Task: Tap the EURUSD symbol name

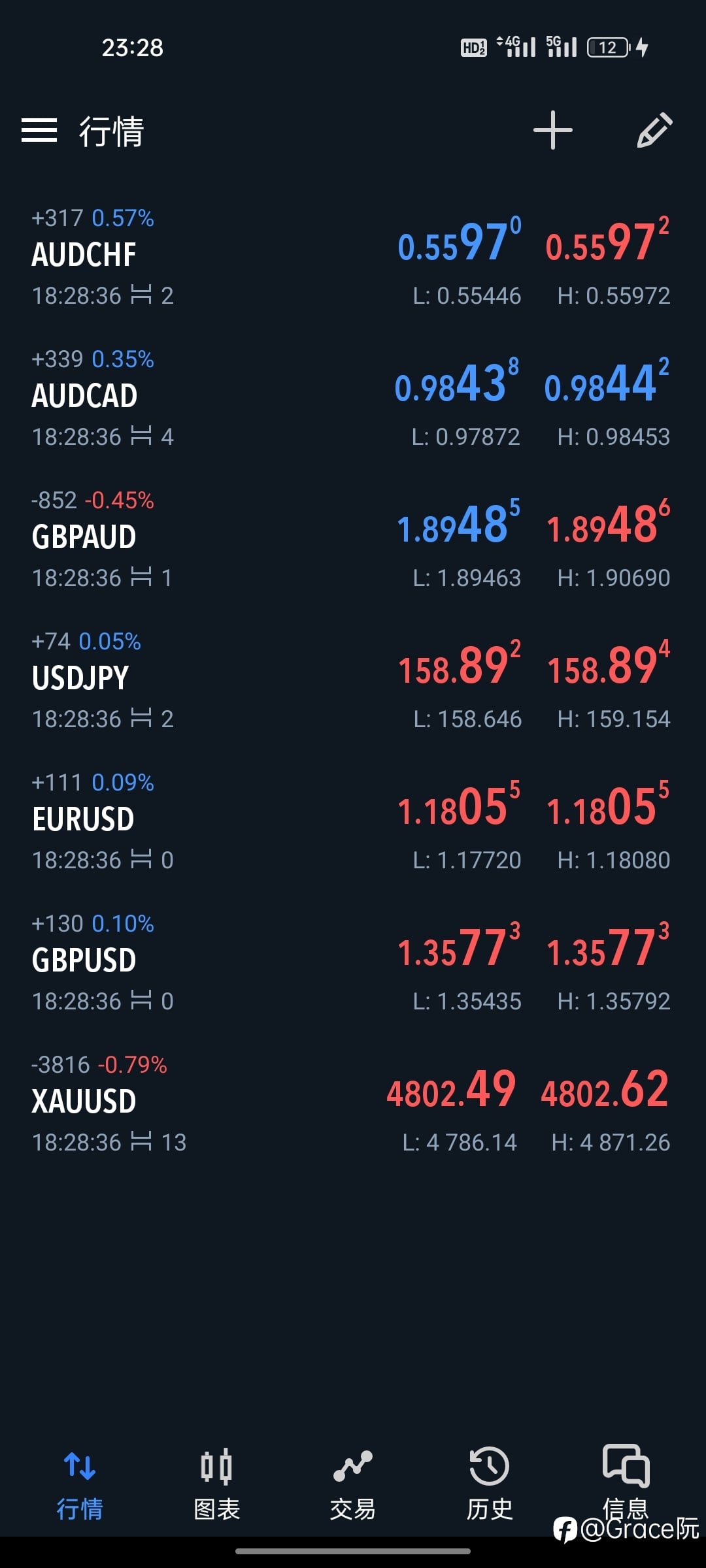Action: point(83,819)
